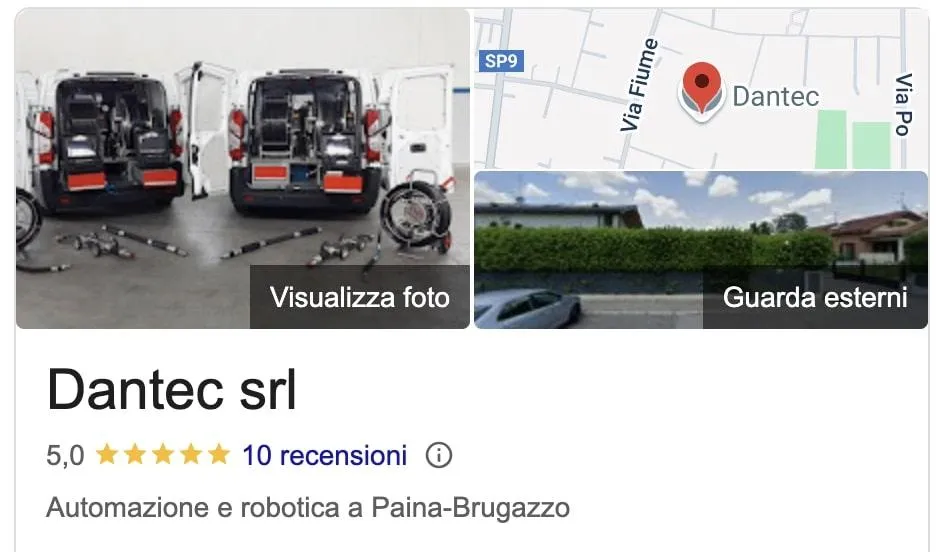Click the red Dantec map pin

701,91
